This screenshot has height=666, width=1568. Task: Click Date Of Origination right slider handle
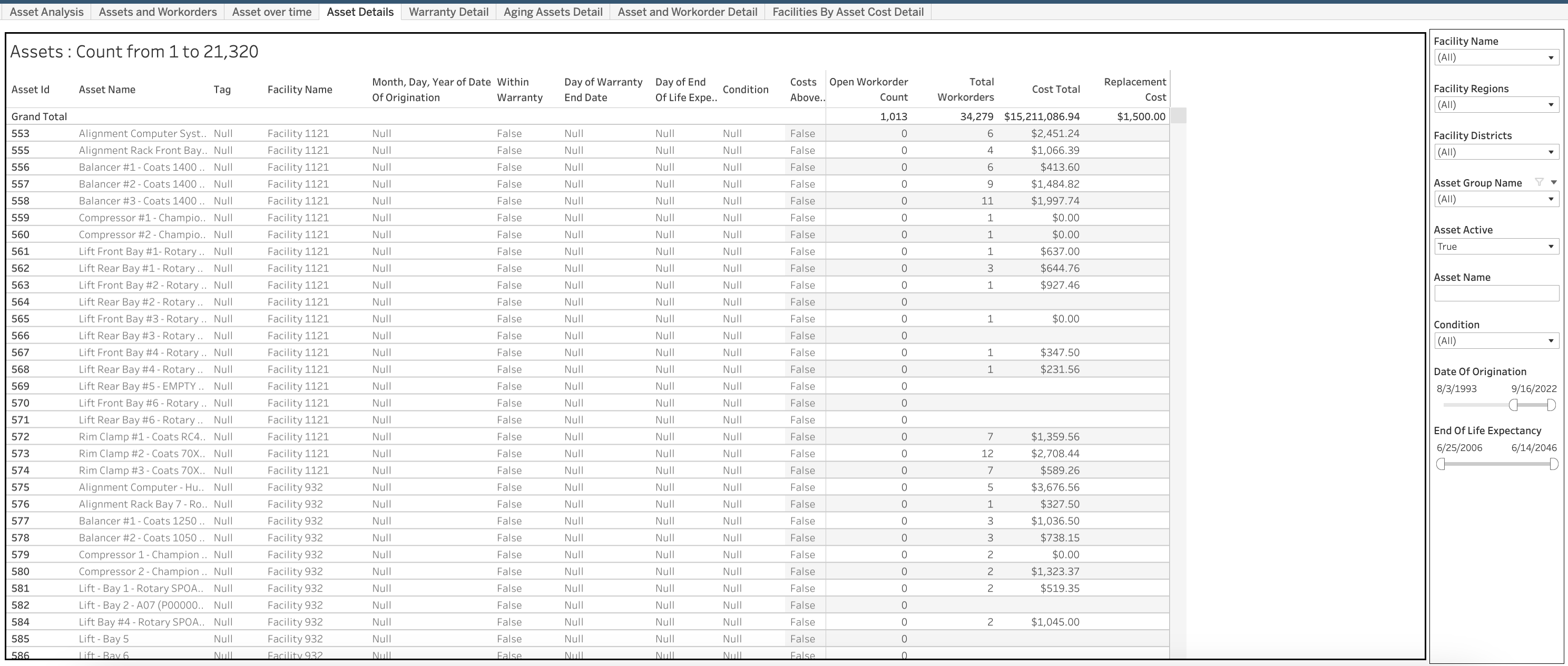(1551, 405)
